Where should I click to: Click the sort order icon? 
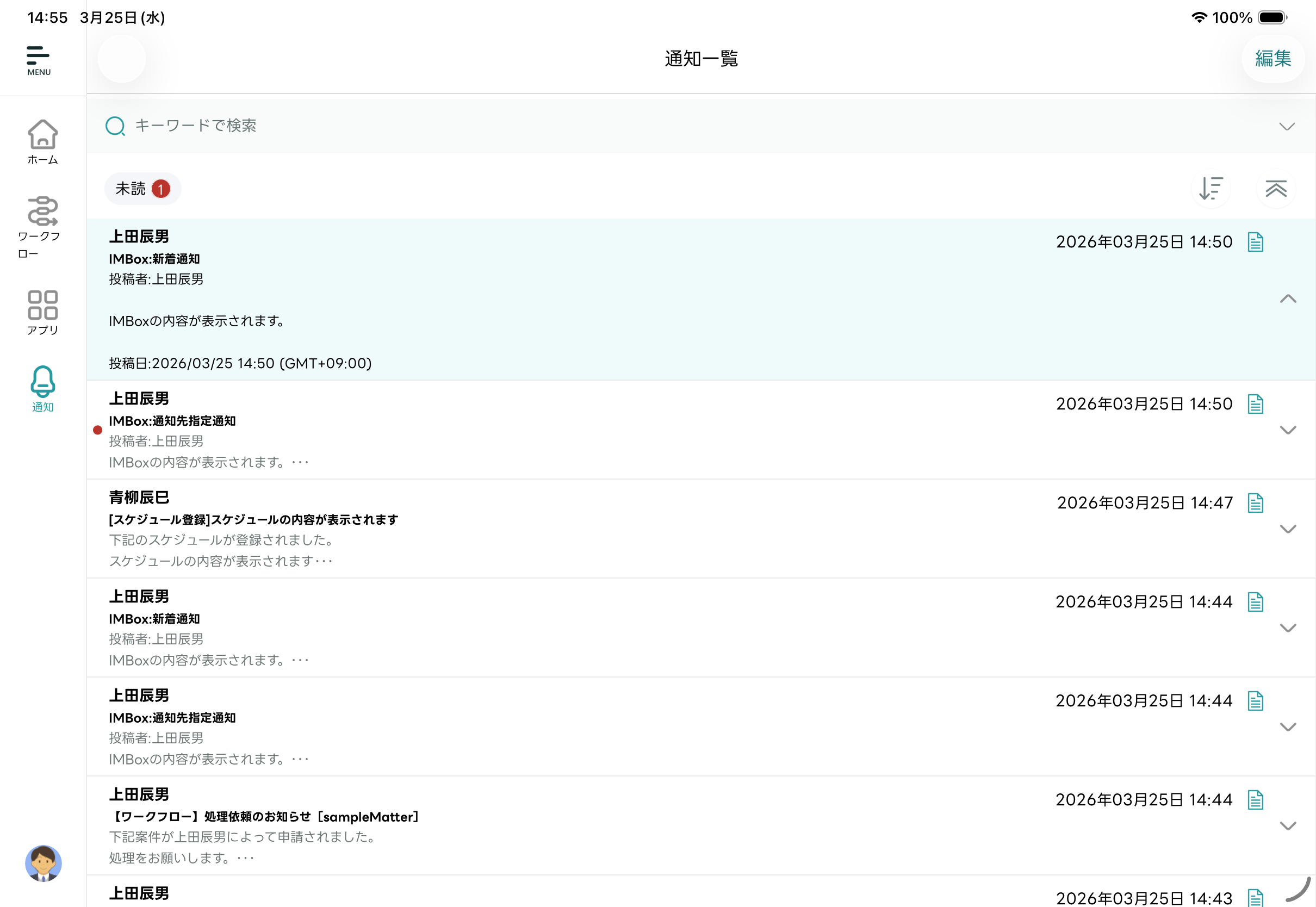(x=1211, y=189)
